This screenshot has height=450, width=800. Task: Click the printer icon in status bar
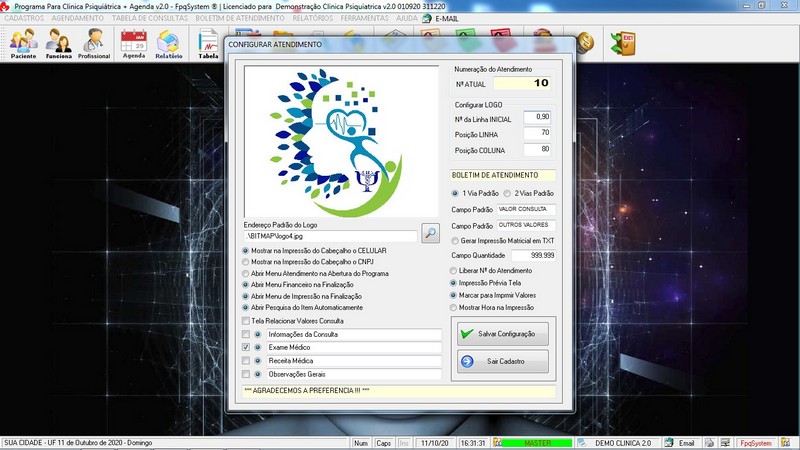point(709,443)
